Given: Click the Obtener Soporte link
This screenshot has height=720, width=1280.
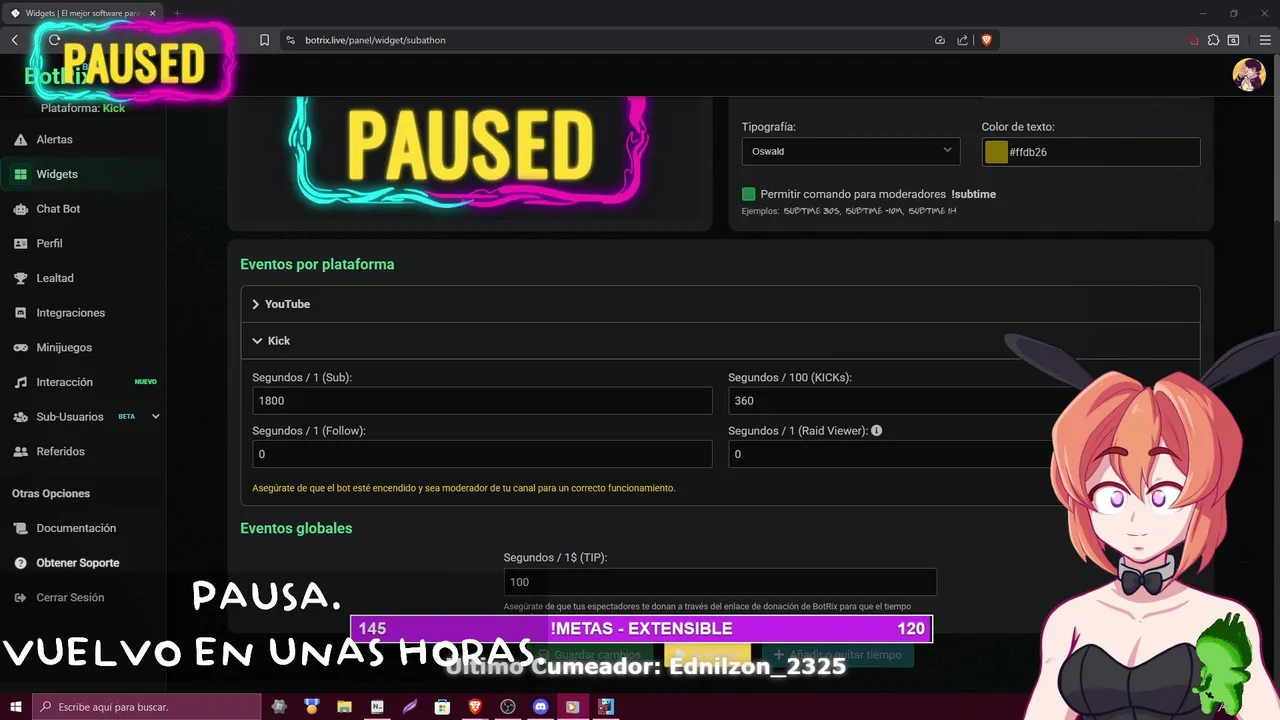Looking at the screenshot, I should [x=78, y=563].
